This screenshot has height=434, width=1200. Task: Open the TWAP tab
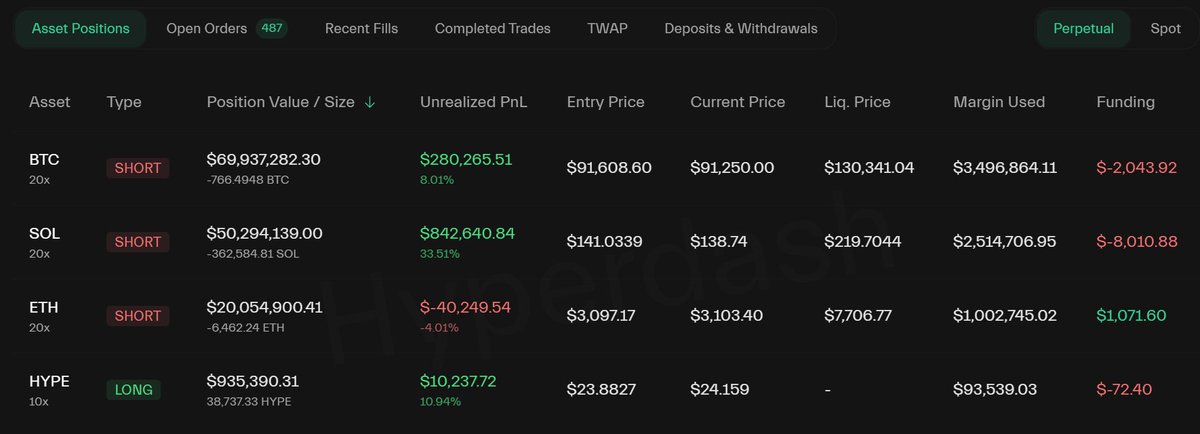(607, 28)
